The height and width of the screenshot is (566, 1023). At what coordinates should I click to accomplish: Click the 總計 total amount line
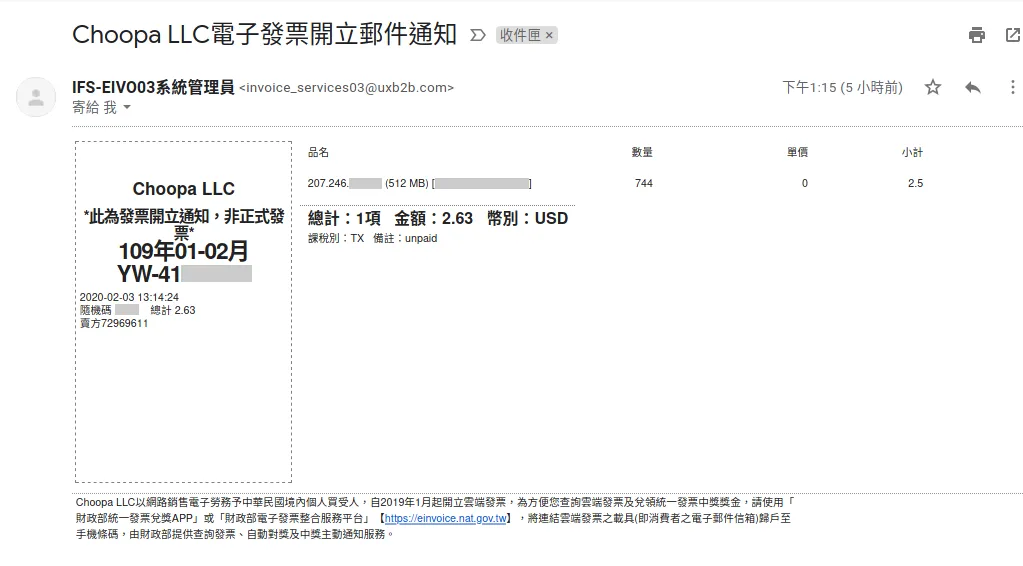(x=437, y=218)
